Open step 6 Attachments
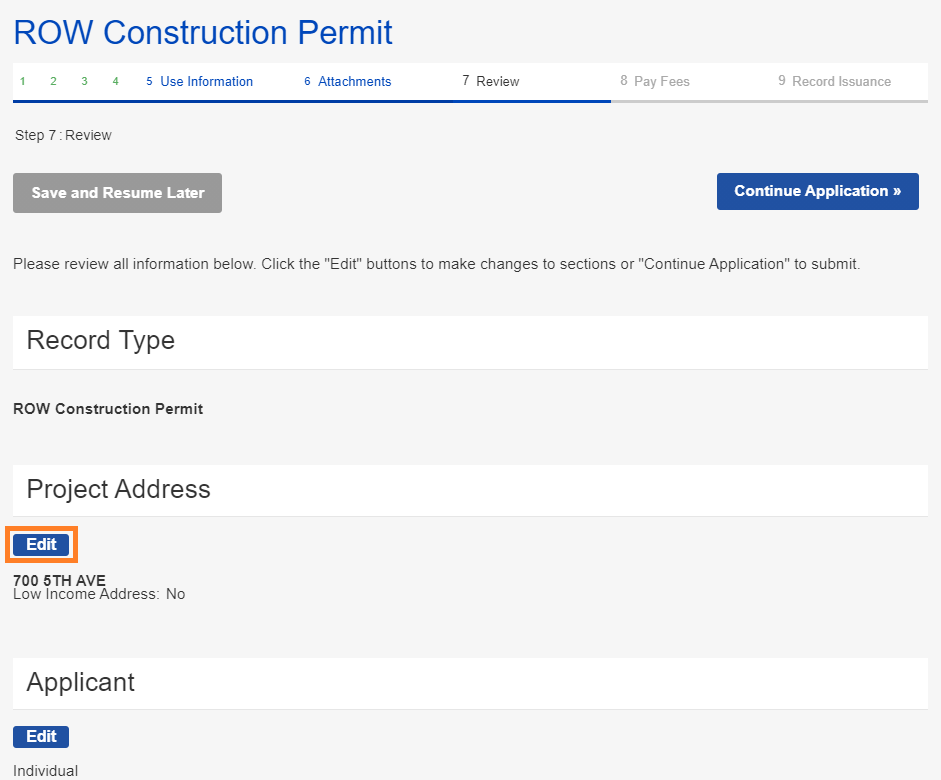Image resolution: width=941 pixels, height=780 pixels. point(348,82)
